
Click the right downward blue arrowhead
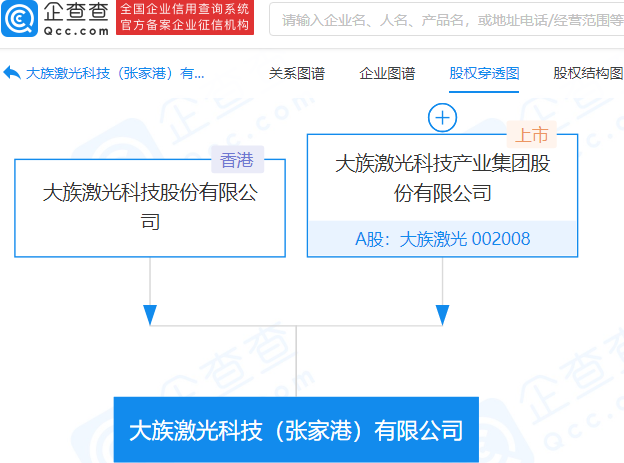coord(442,314)
